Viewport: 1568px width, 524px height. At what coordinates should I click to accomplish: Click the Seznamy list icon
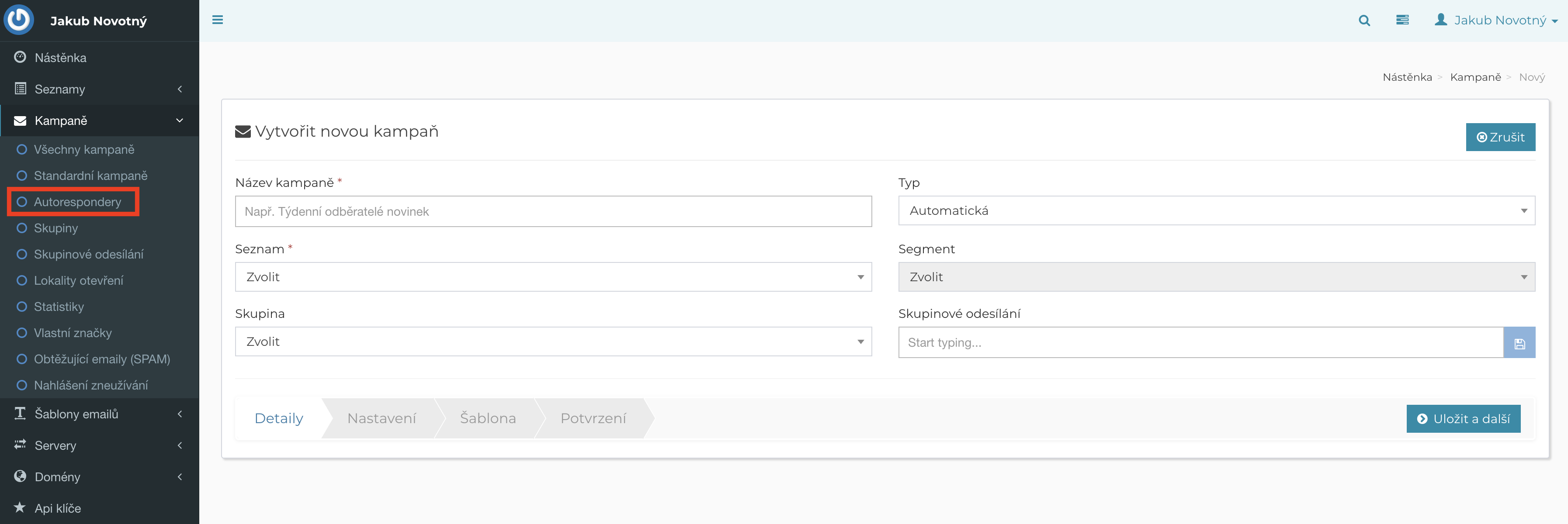tap(20, 89)
